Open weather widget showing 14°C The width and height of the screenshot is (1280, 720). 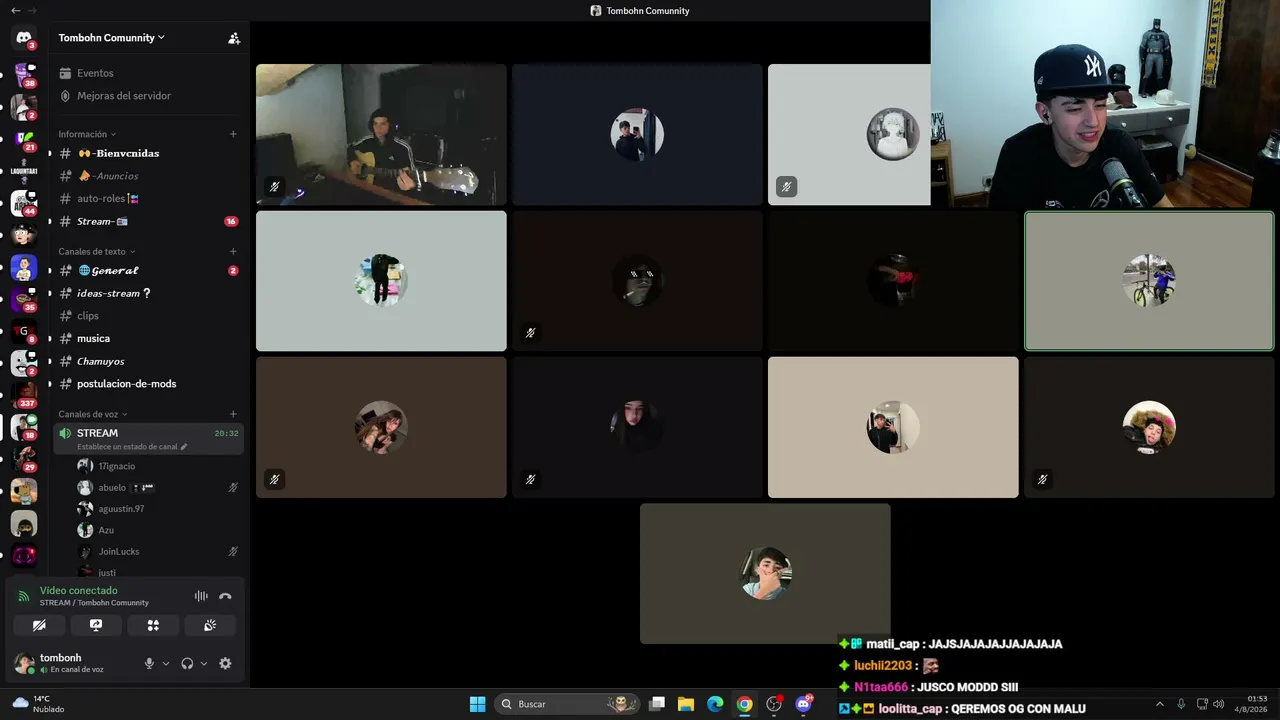point(38,704)
